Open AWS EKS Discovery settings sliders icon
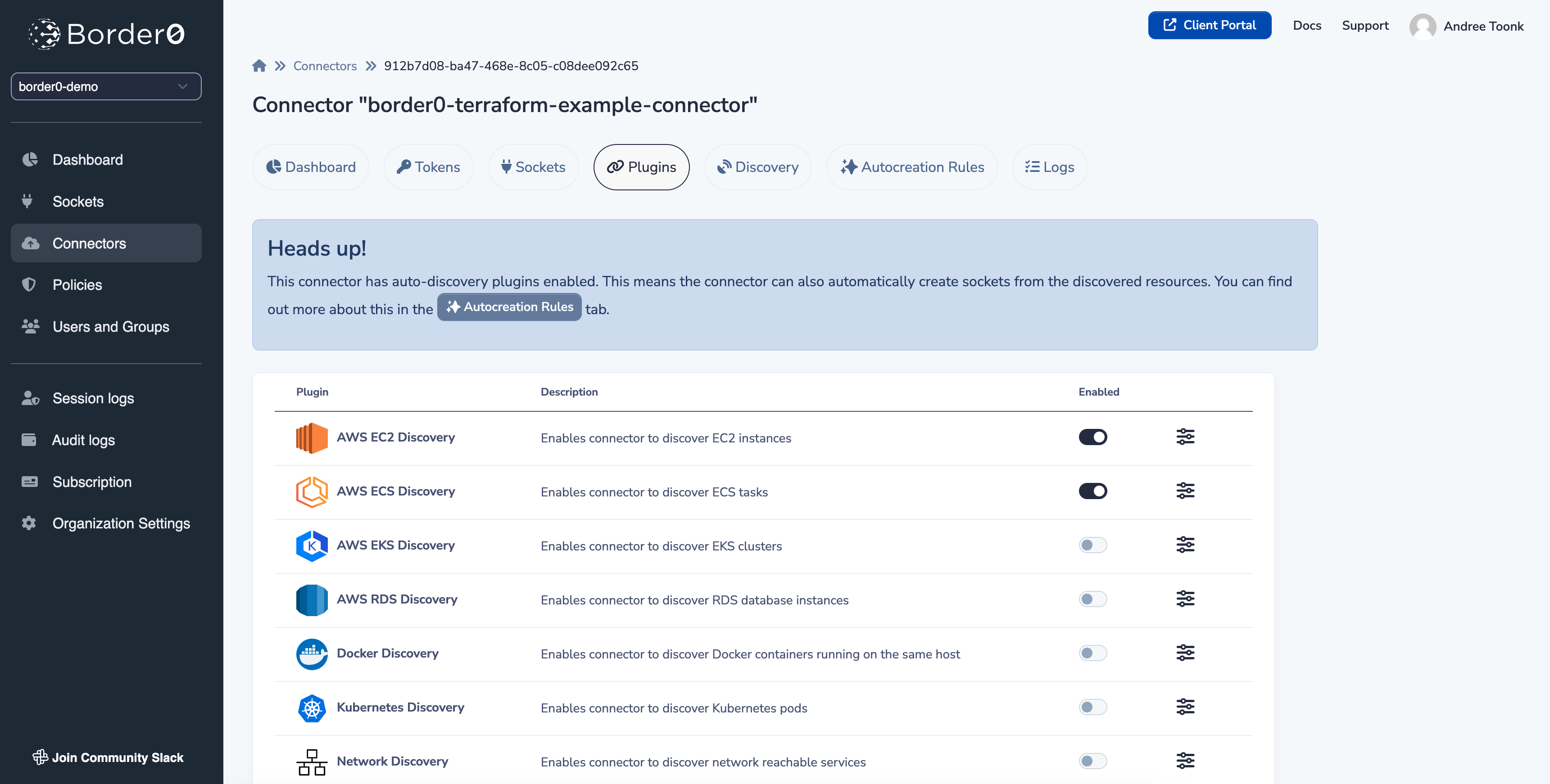1550x784 pixels. [x=1185, y=545]
